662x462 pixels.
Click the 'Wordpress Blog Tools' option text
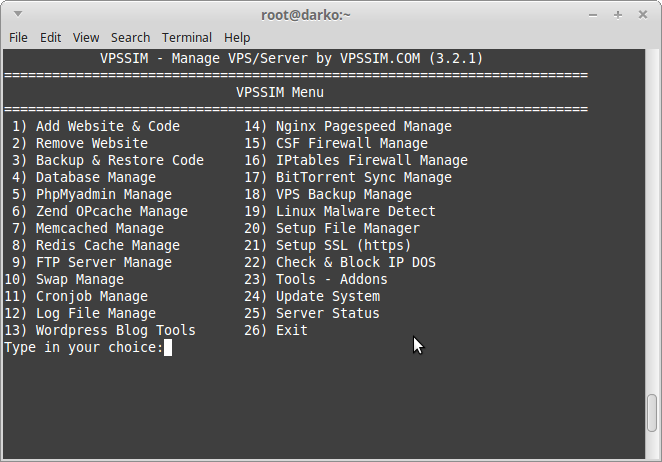(x=116, y=330)
